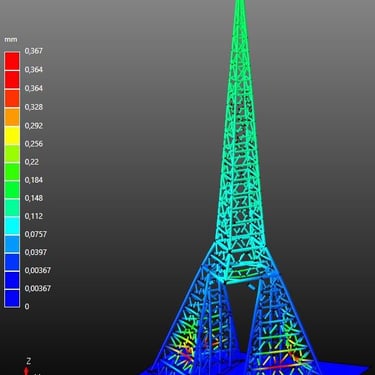Click the 0,112 legend value
Image resolution: width=375 pixels, height=375 pixels.
coord(34,216)
